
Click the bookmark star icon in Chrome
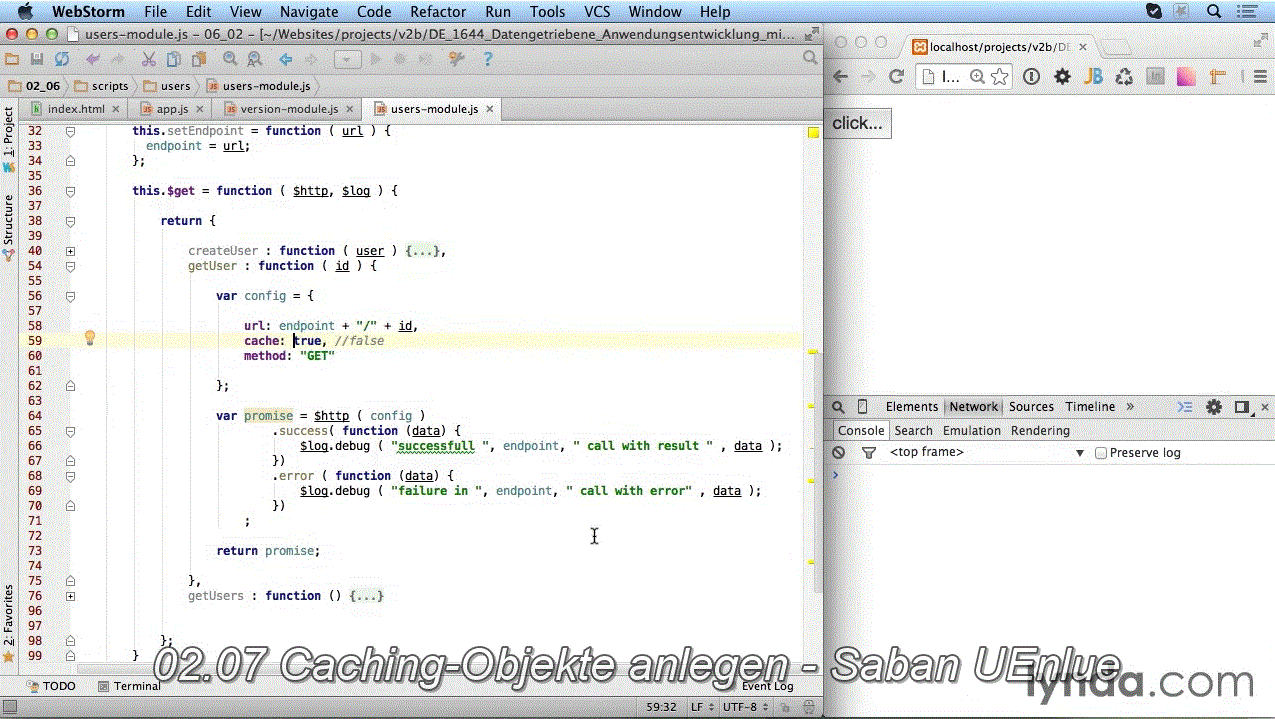(1000, 76)
